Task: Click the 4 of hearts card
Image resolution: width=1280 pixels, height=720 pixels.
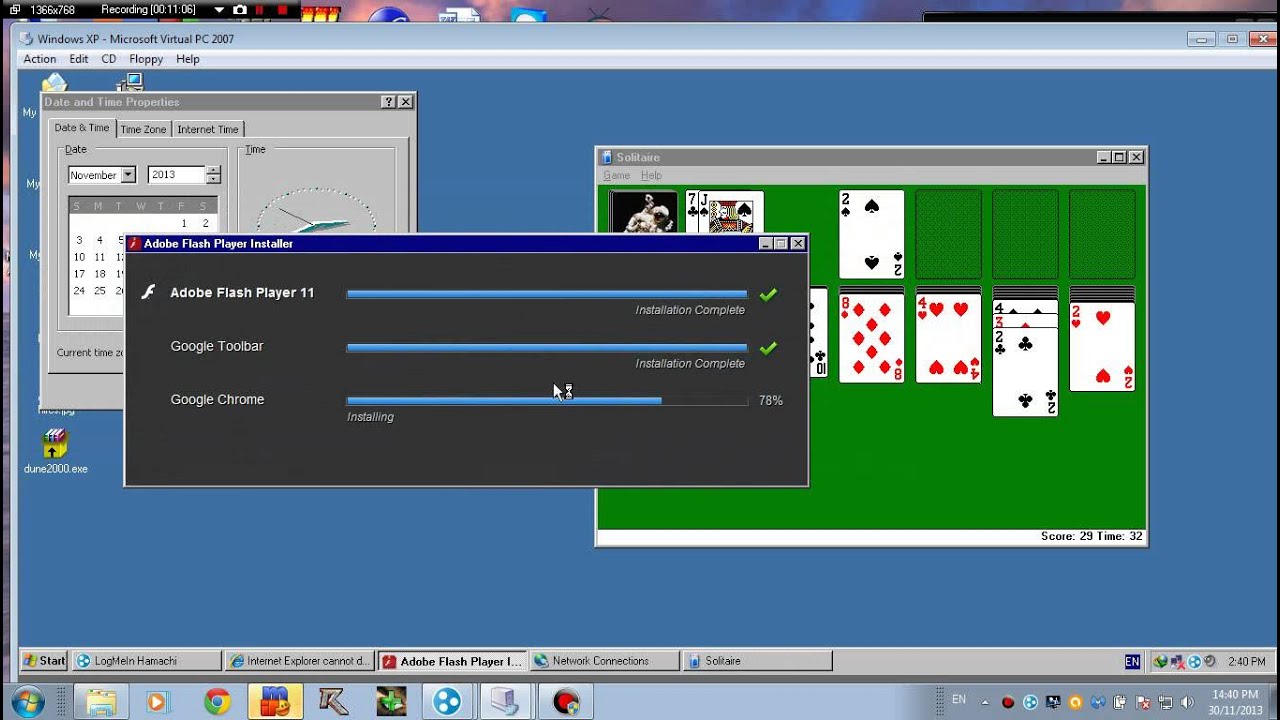Action: pos(948,339)
